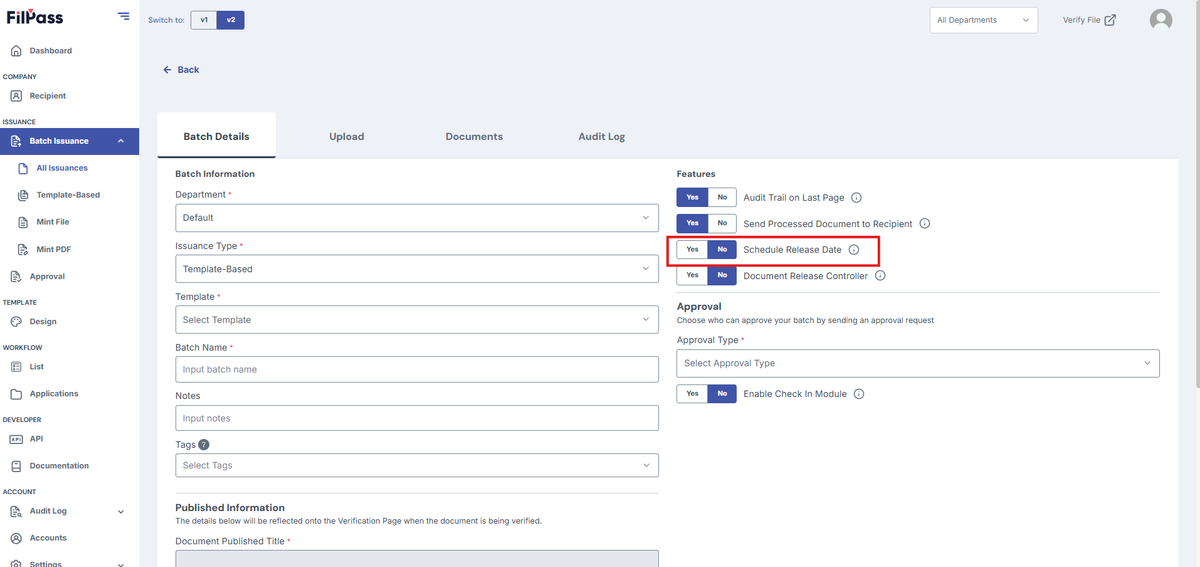
Task: Expand the Audit Log sidebar chevron
Action: (x=121, y=511)
